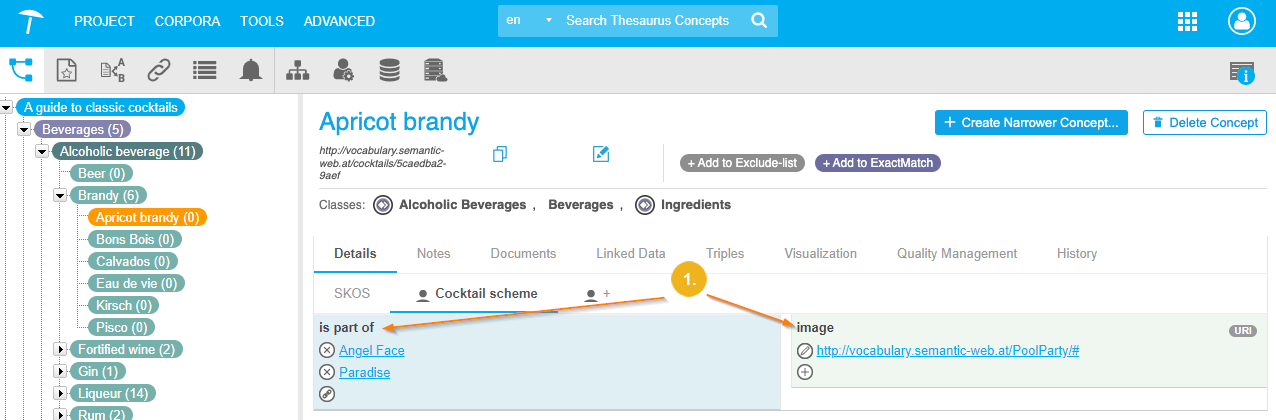1276x420 pixels.
Task: Click the notifications bell icon
Action: [250, 70]
